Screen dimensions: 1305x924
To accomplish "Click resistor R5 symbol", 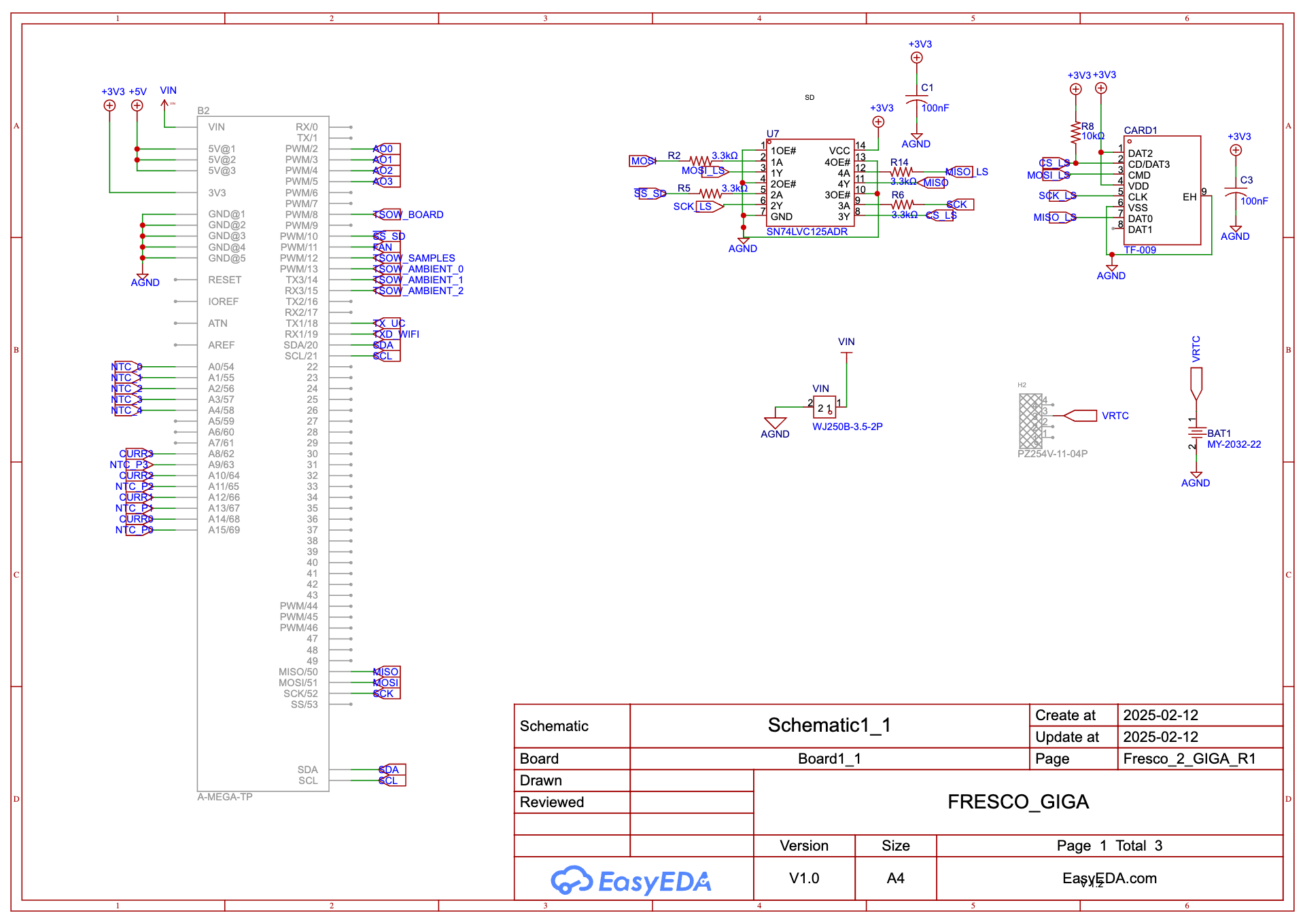I will tap(710, 194).
